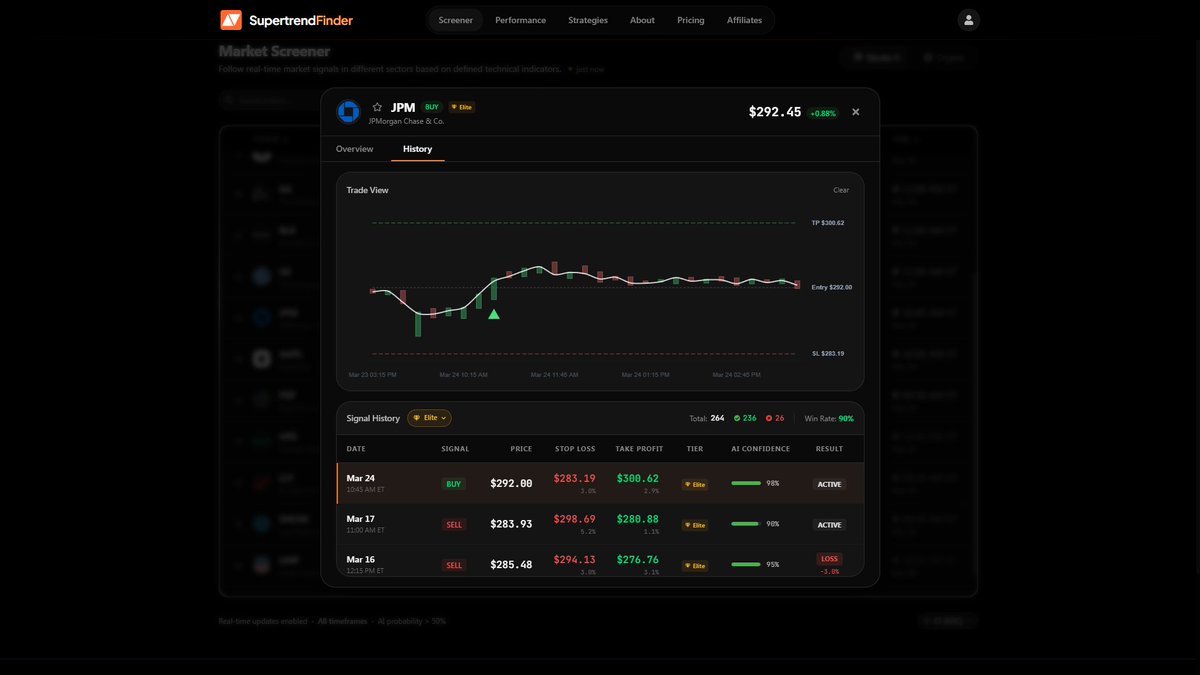
Task: Go to the Performance page
Action: pyautogui.click(x=520, y=20)
